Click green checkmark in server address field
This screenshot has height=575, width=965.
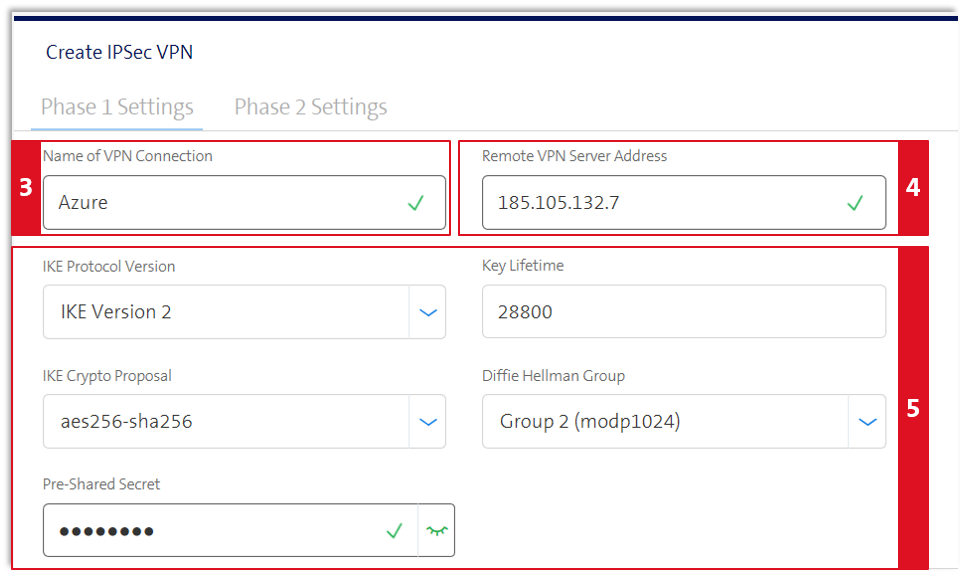855,203
